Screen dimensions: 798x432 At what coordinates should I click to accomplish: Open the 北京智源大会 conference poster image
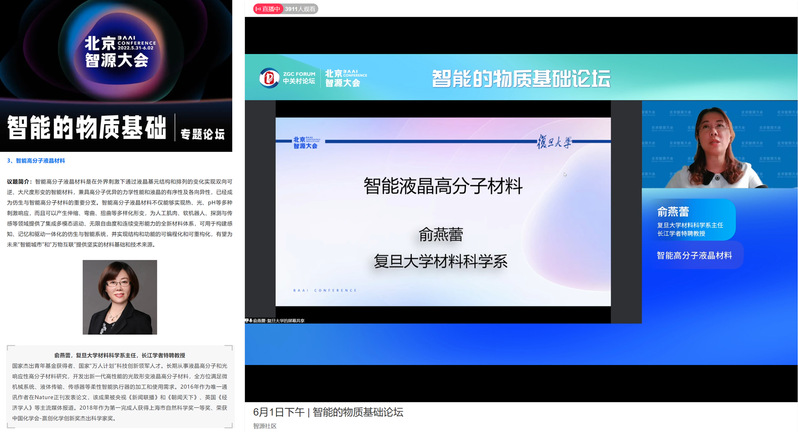point(118,50)
